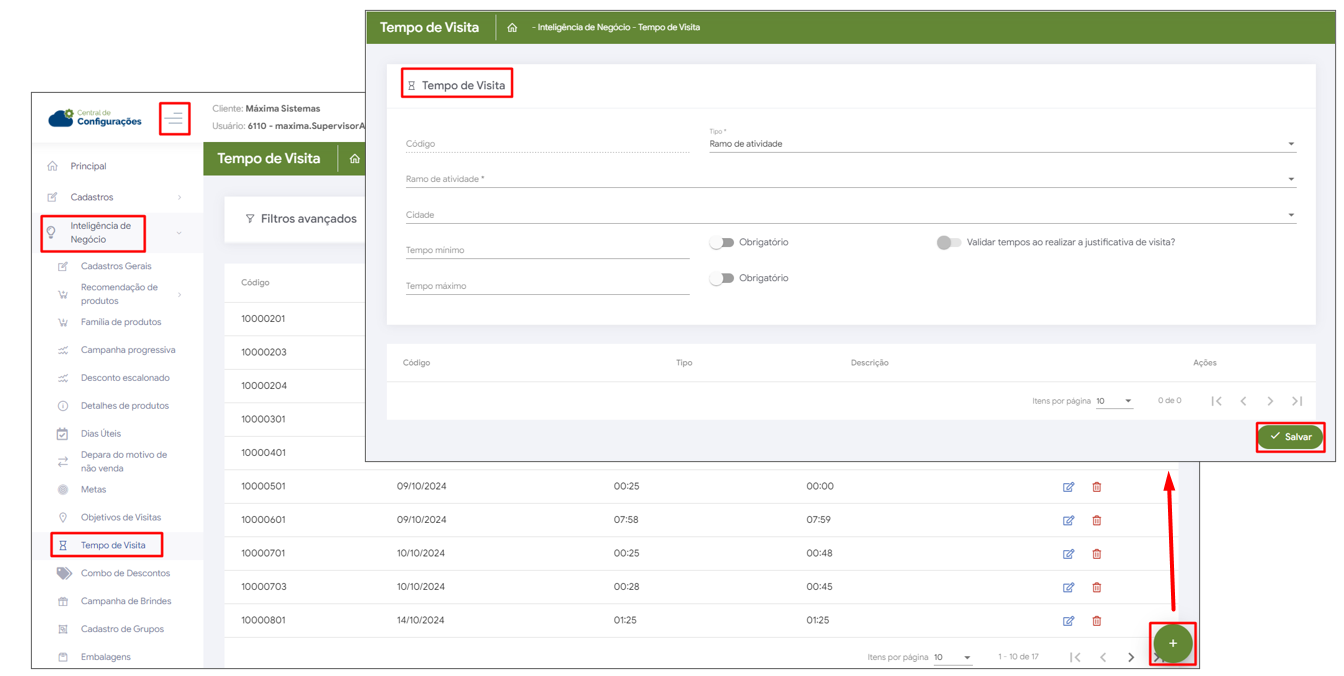The width and height of the screenshot is (1344, 676).
Task: Click the edit icon for row 10000801
Action: click(x=1068, y=621)
